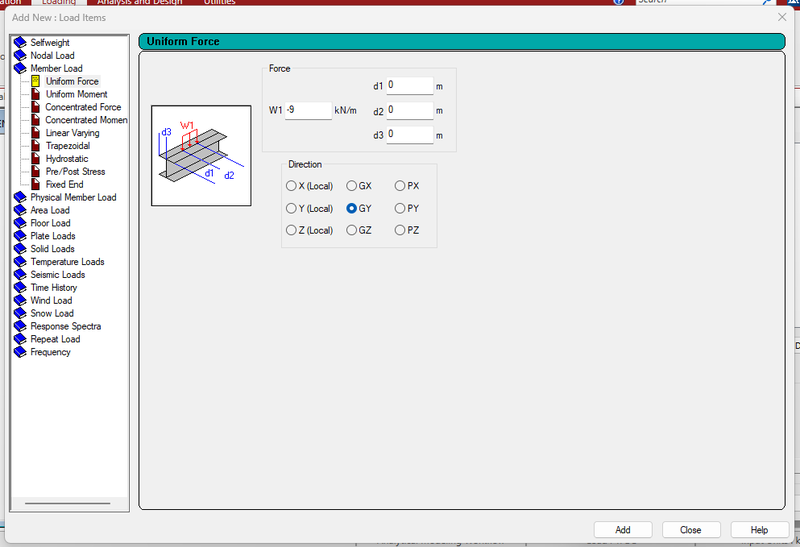Click the d3 distance input field
This screenshot has height=547, width=800.
(x=410, y=135)
